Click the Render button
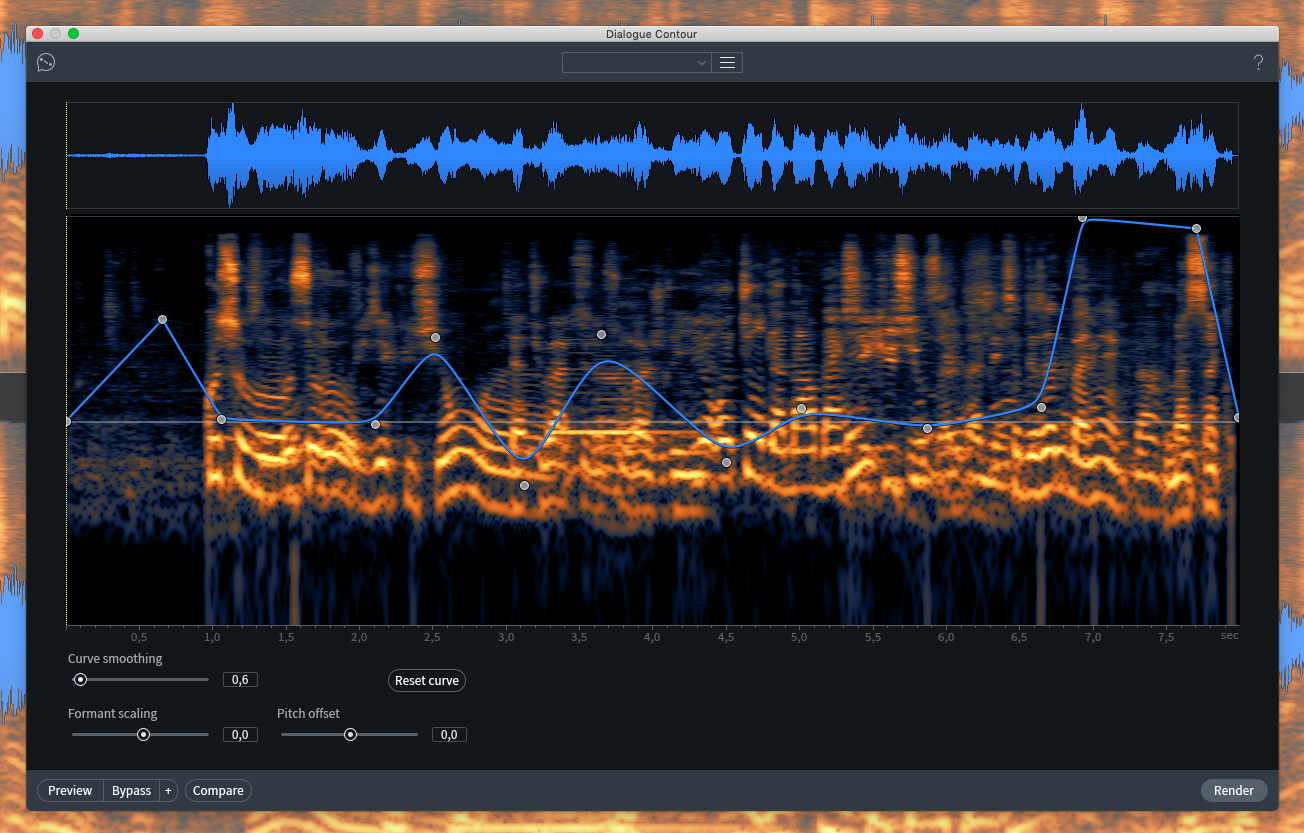The width and height of the screenshot is (1304, 833). [1234, 790]
